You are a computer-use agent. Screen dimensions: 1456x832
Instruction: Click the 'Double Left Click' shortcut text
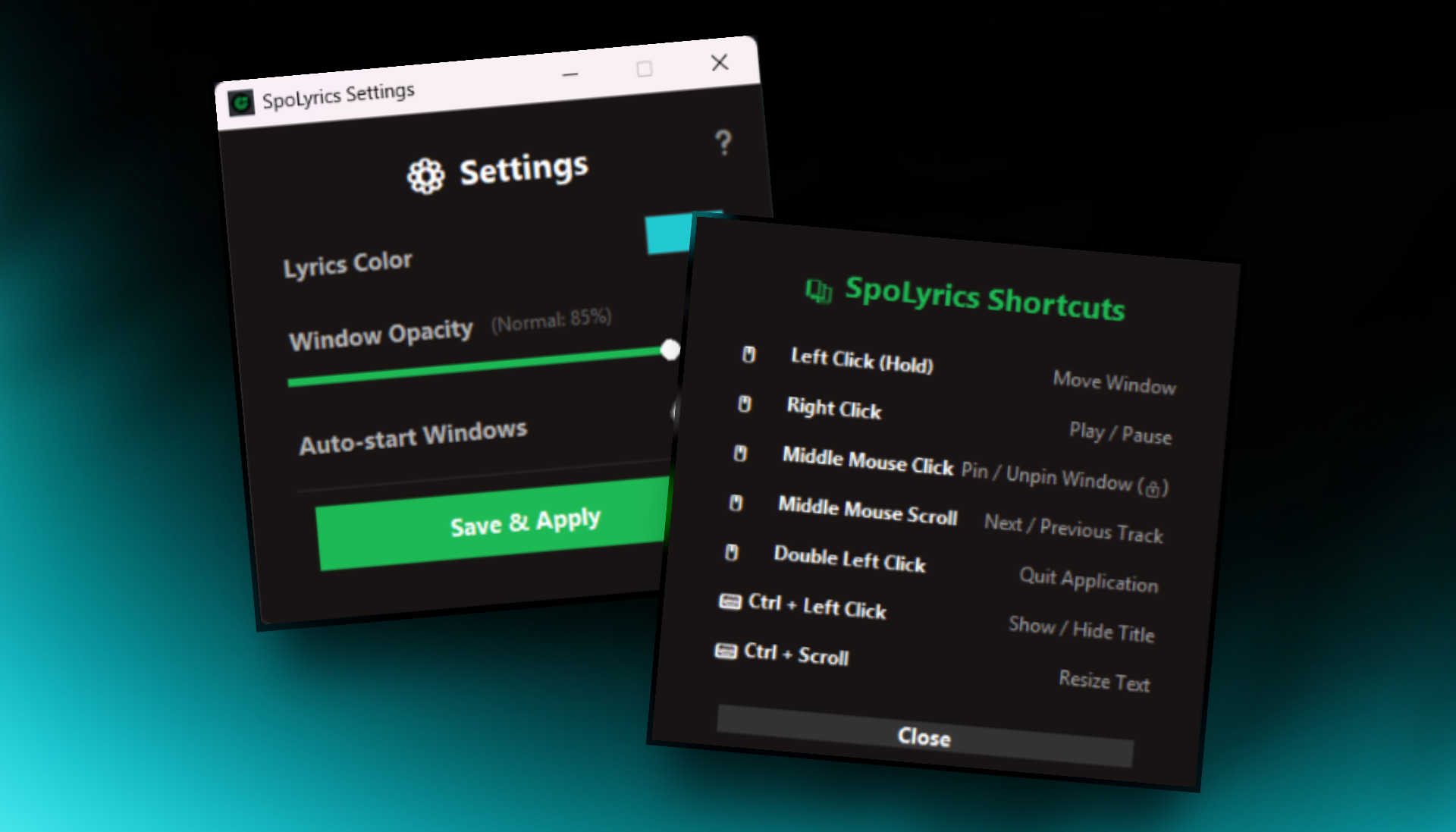coord(849,558)
